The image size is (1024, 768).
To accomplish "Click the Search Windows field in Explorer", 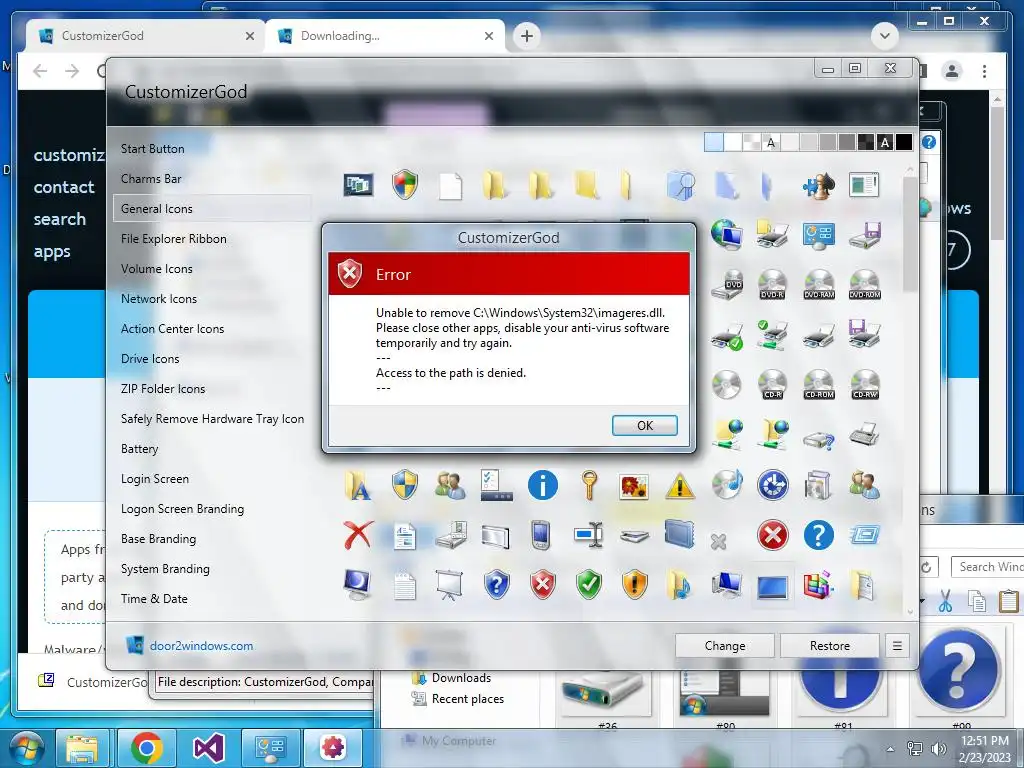I will [x=987, y=567].
